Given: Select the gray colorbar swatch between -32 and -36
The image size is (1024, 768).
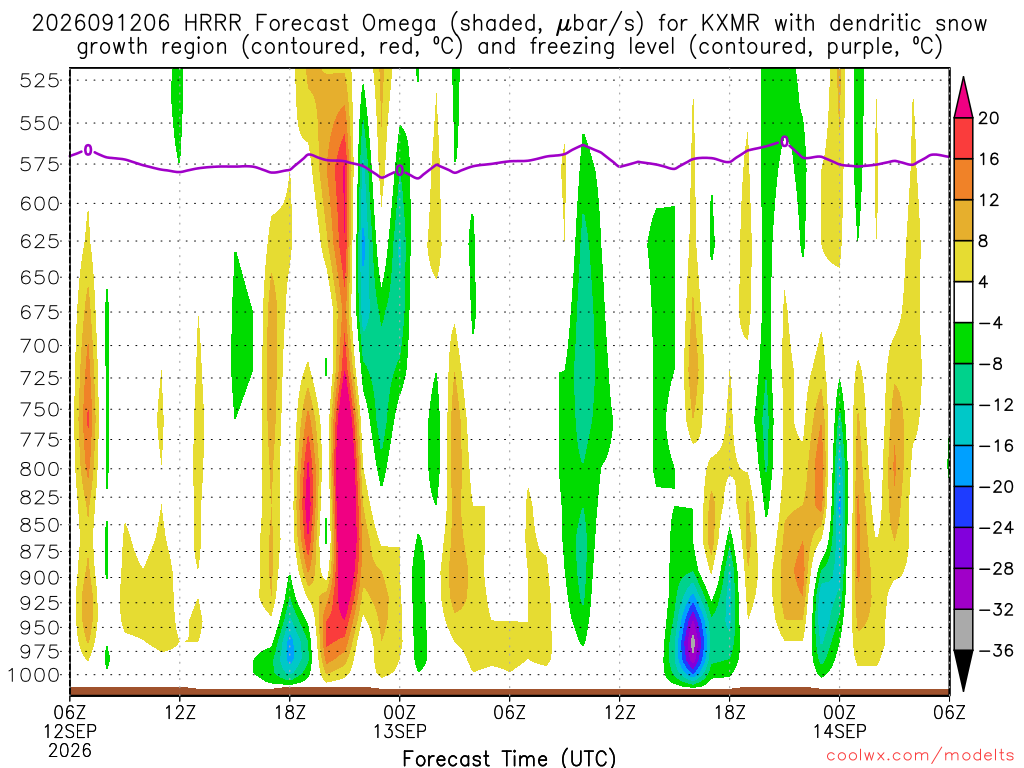Looking at the screenshot, I should coord(963,630).
